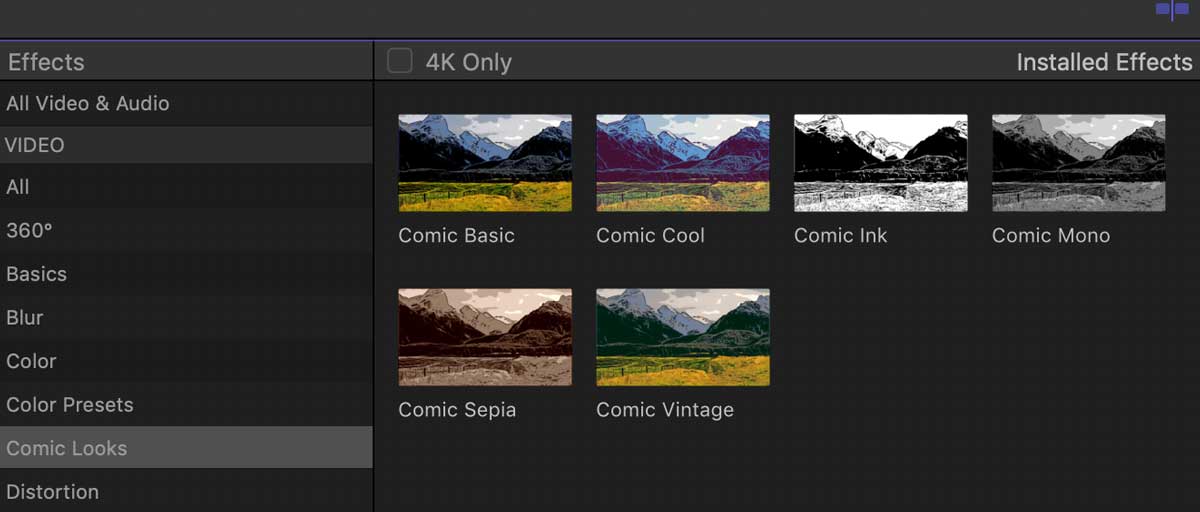Open the Color Presets category
This screenshot has width=1200, height=512.
point(186,405)
